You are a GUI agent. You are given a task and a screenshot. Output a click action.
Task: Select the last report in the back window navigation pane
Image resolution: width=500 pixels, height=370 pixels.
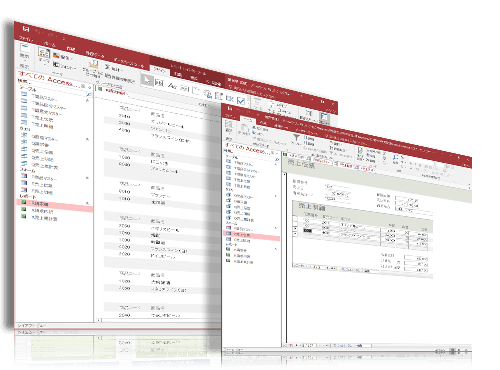coord(40,218)
